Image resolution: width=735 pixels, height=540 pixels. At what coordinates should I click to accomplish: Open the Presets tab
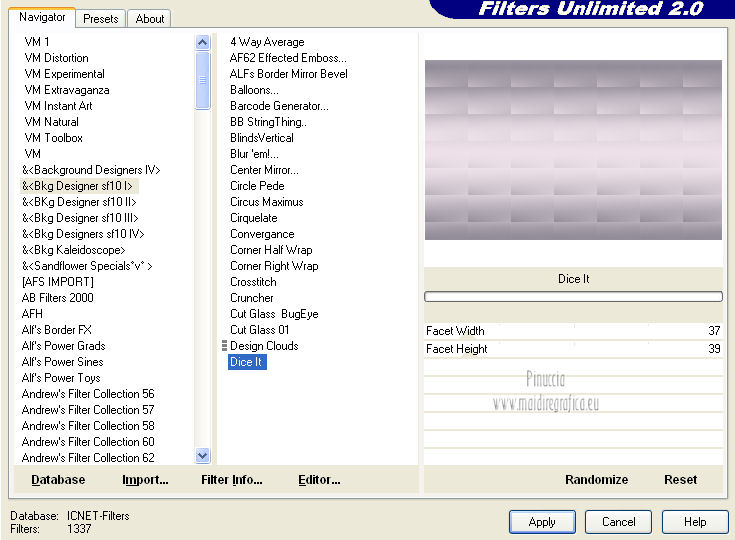[100, 19]
